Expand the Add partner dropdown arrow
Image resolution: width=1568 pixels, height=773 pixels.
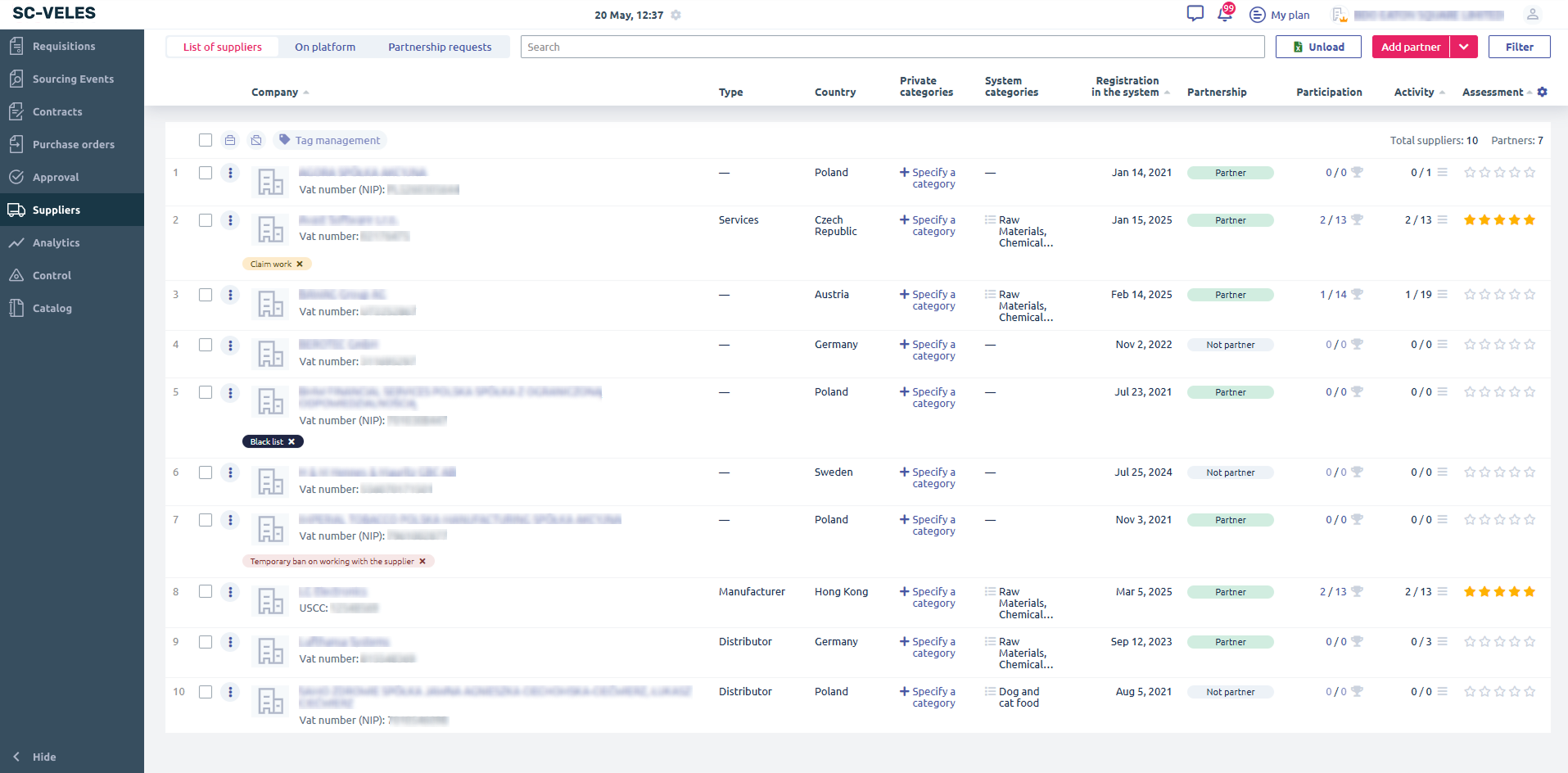pos(1463,47)
